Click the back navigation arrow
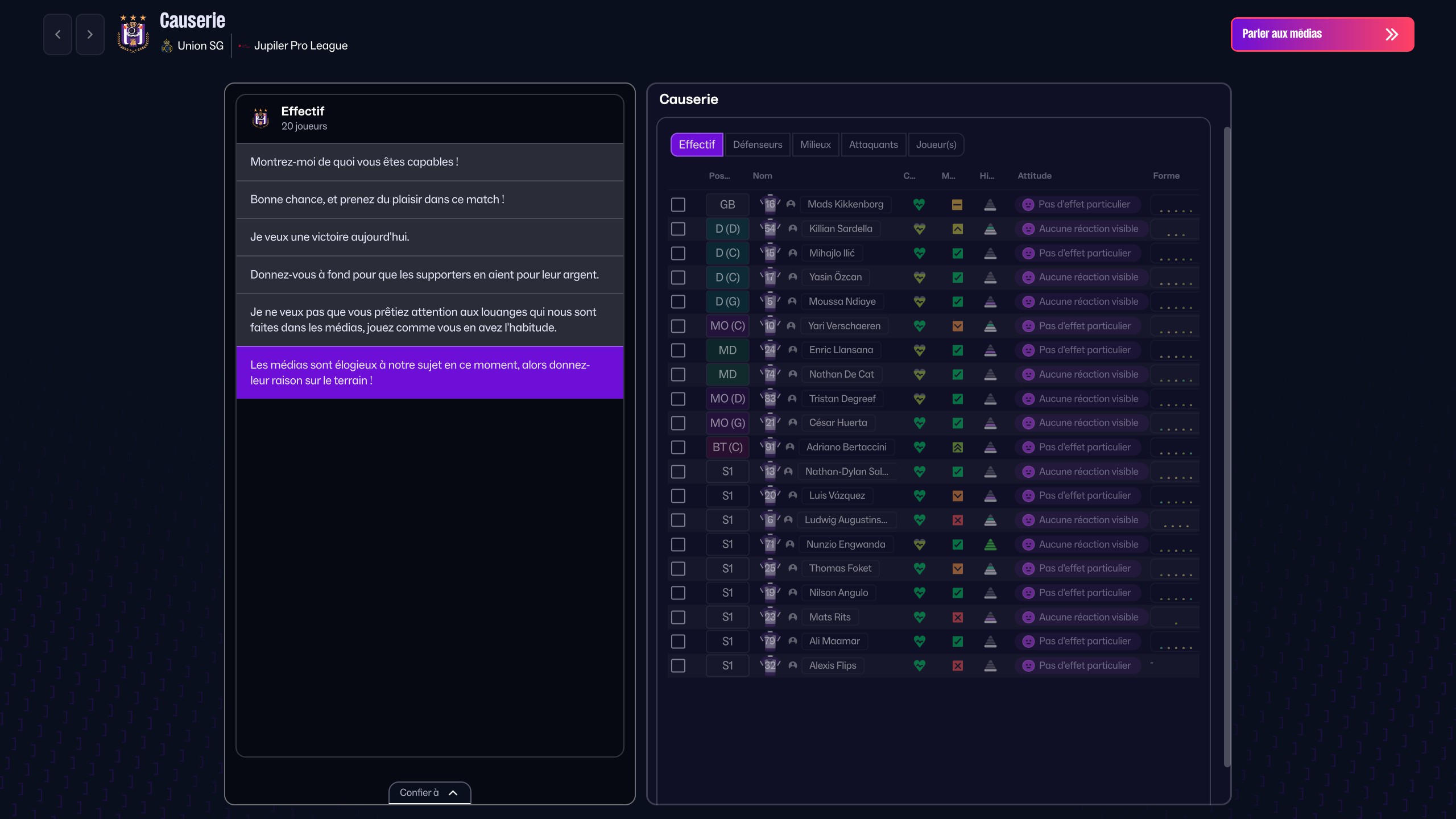The width and height of the screenshot is (1456, 819). (x=57, y=35)
